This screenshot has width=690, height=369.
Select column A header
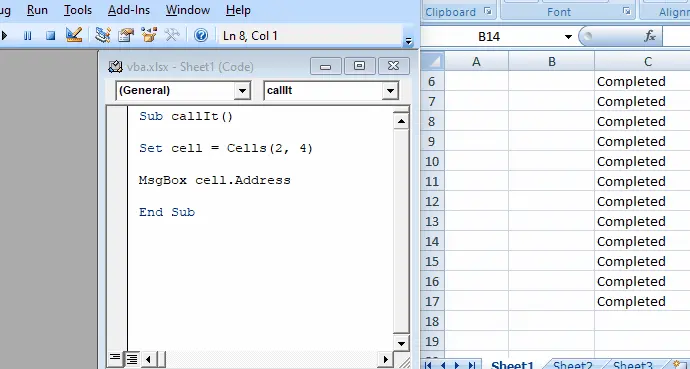point(477,61)
